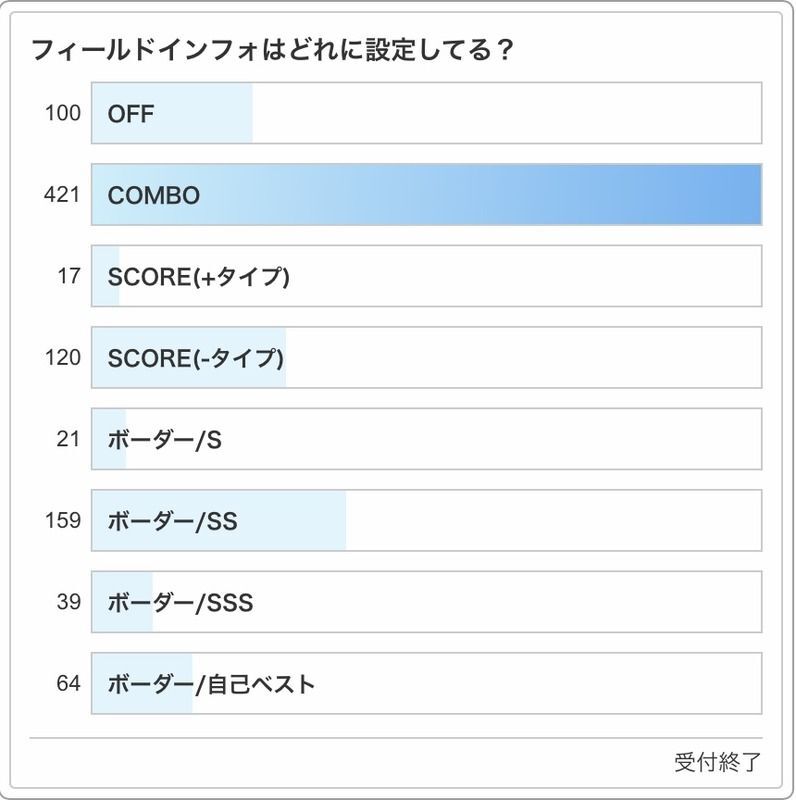Click the 120 vote count number

point(62,357)
